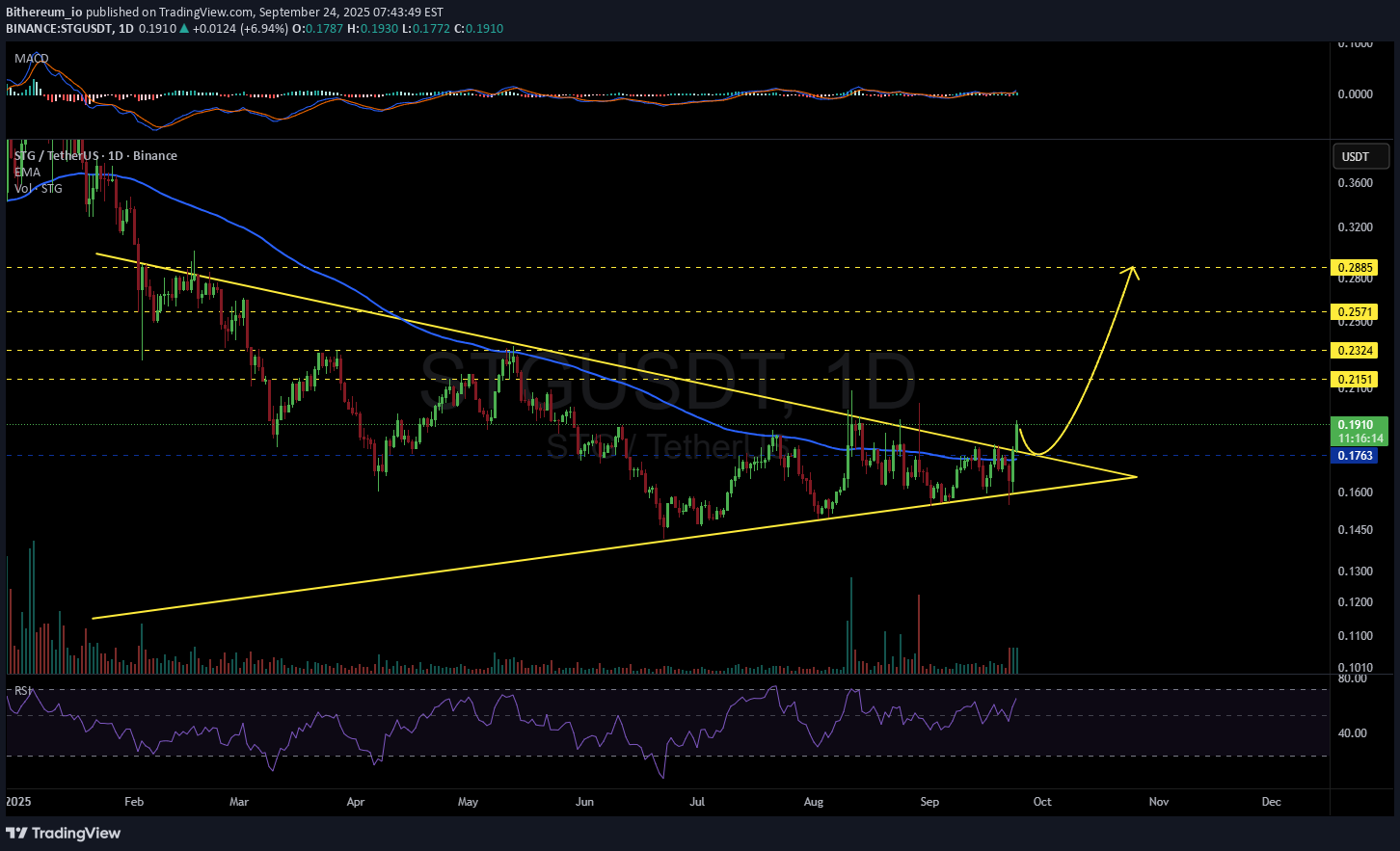Click 0.1300 on the price axis

(1356, 572)
